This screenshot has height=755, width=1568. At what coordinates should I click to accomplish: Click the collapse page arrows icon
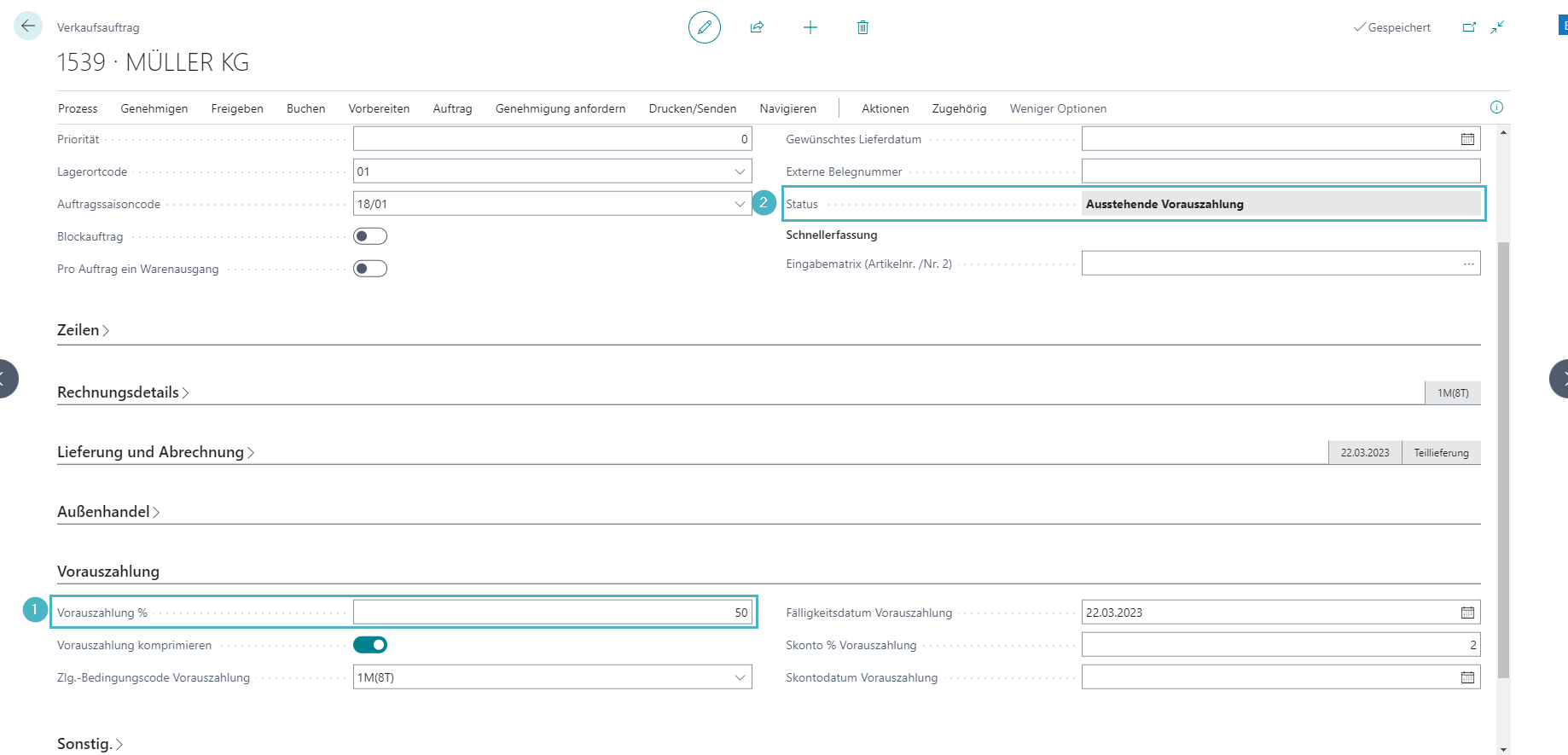pyautogui.click(x=1497, y=27)
